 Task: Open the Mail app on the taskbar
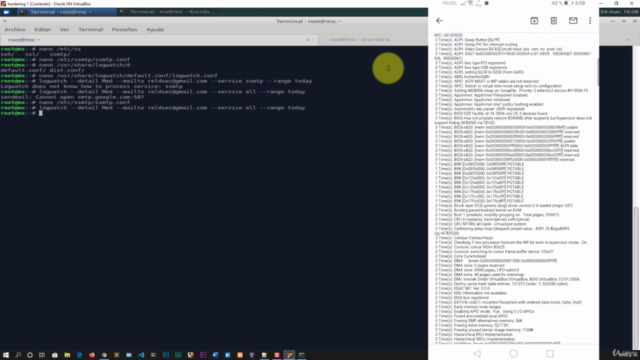click(x=129, y=355)
